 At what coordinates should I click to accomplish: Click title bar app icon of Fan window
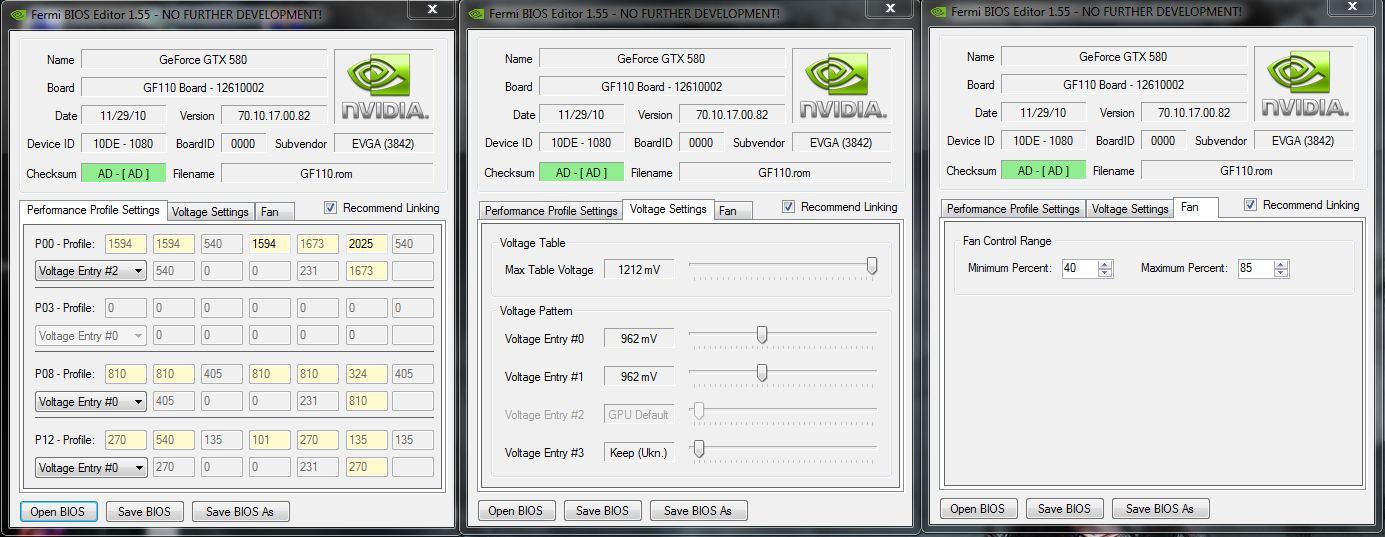[937, 12]
